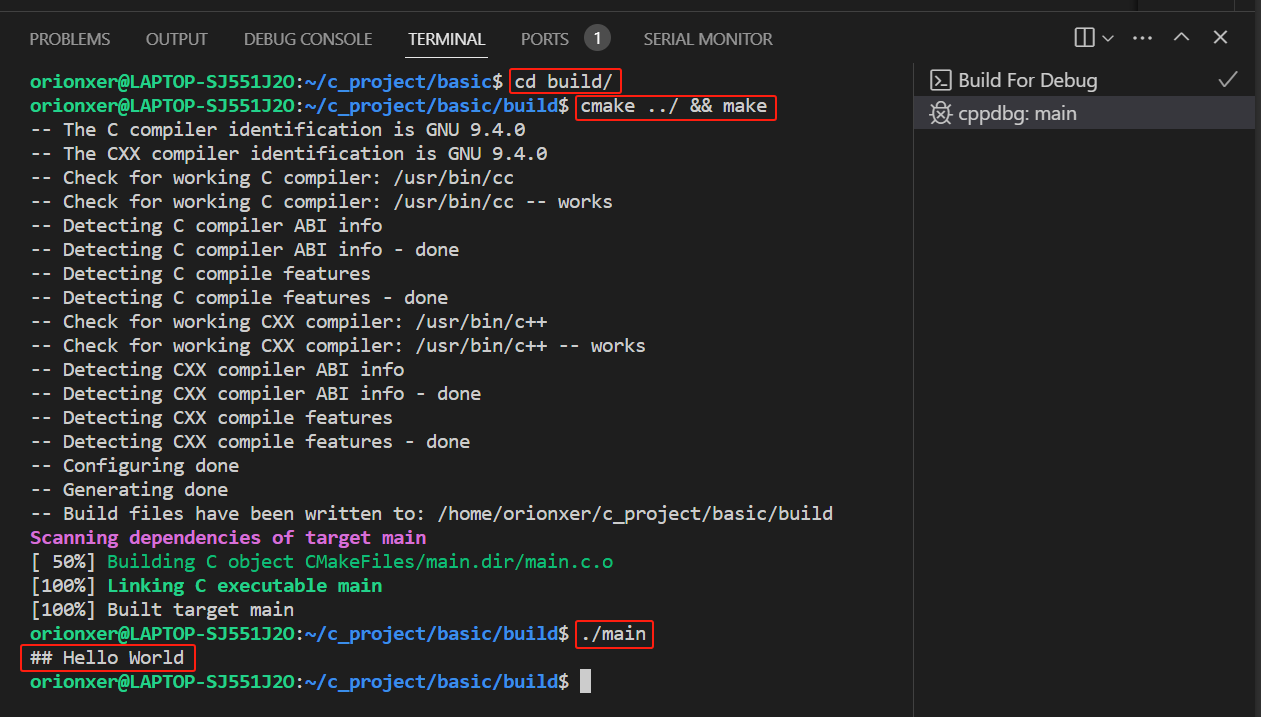Click the terminal cursor at the last prompt
The width and height of the screenshot is (1261, 717).
[586, 682]
